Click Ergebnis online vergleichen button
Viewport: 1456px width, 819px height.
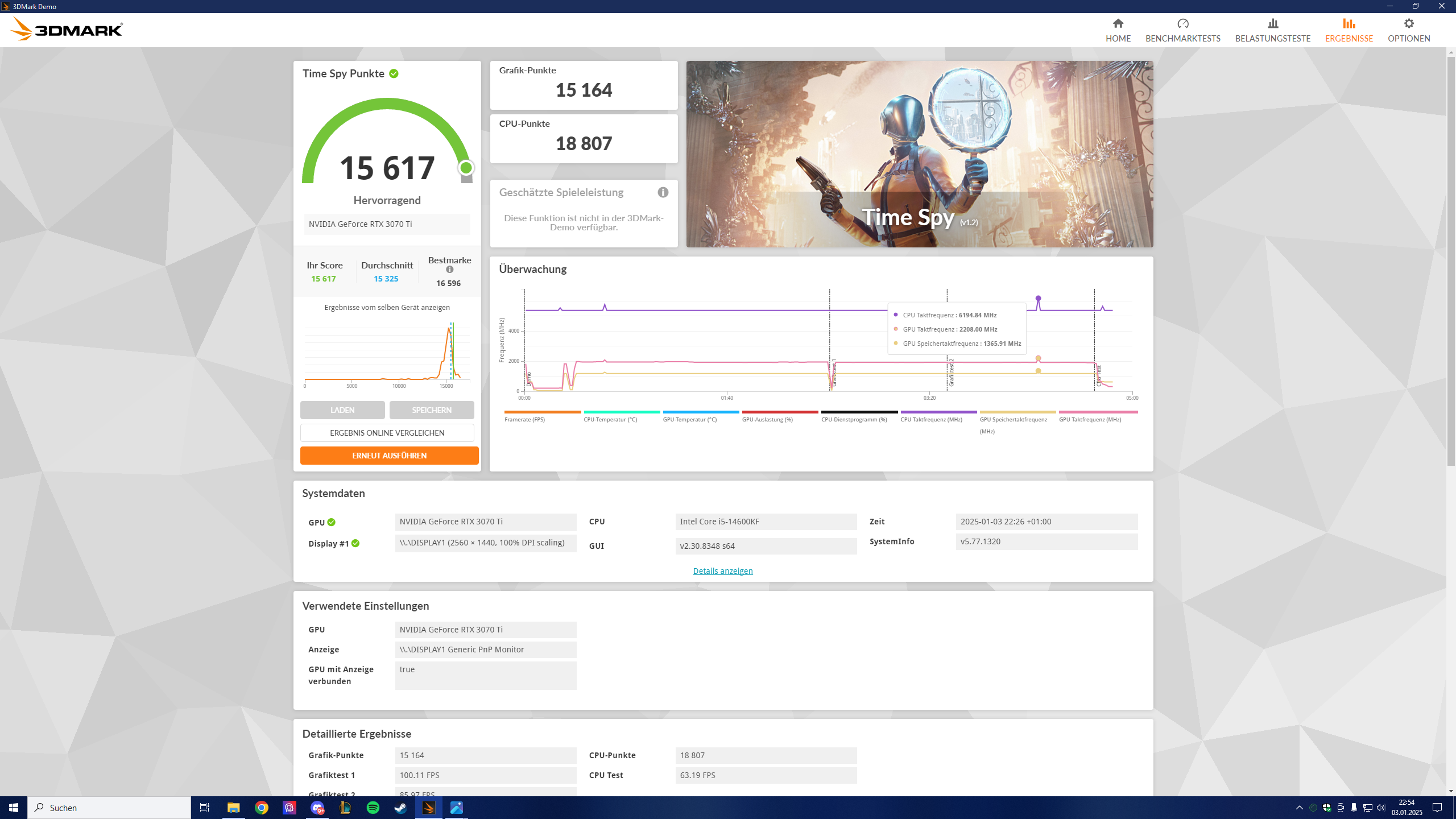coord(387,433)
